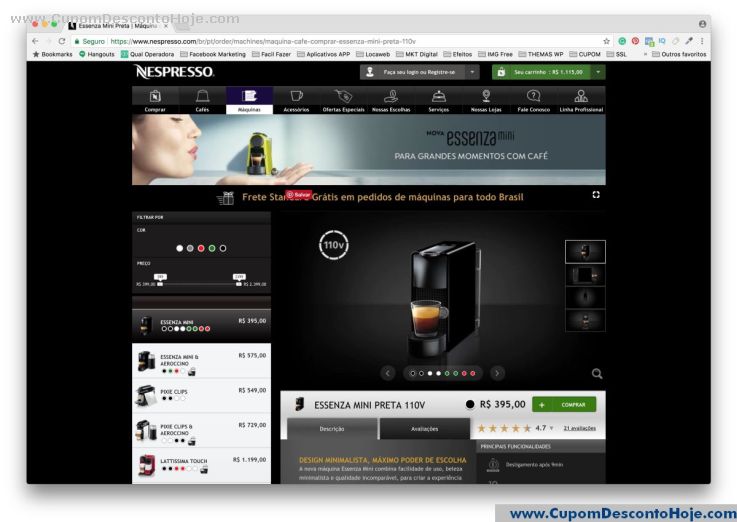Open the Acessórios cup icon

coord(297,100)
